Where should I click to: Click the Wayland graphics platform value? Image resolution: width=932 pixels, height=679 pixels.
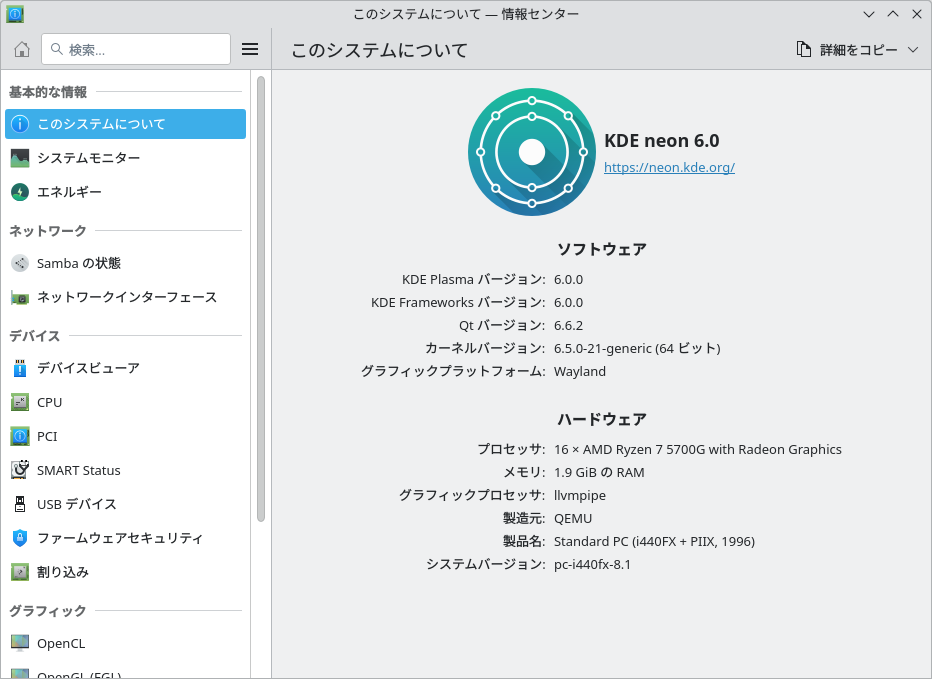pyautogui.click(x=580, y=372)
